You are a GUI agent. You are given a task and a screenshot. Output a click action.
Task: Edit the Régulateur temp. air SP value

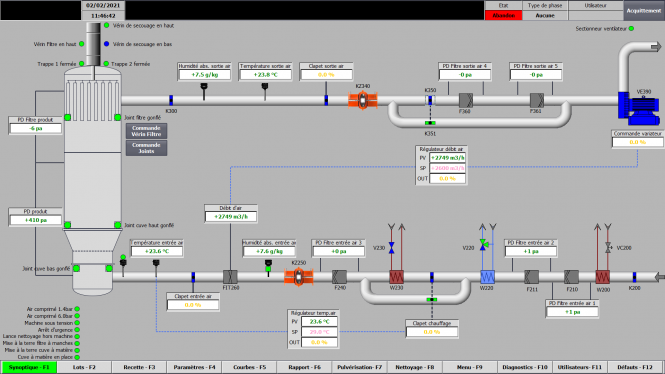319,332
